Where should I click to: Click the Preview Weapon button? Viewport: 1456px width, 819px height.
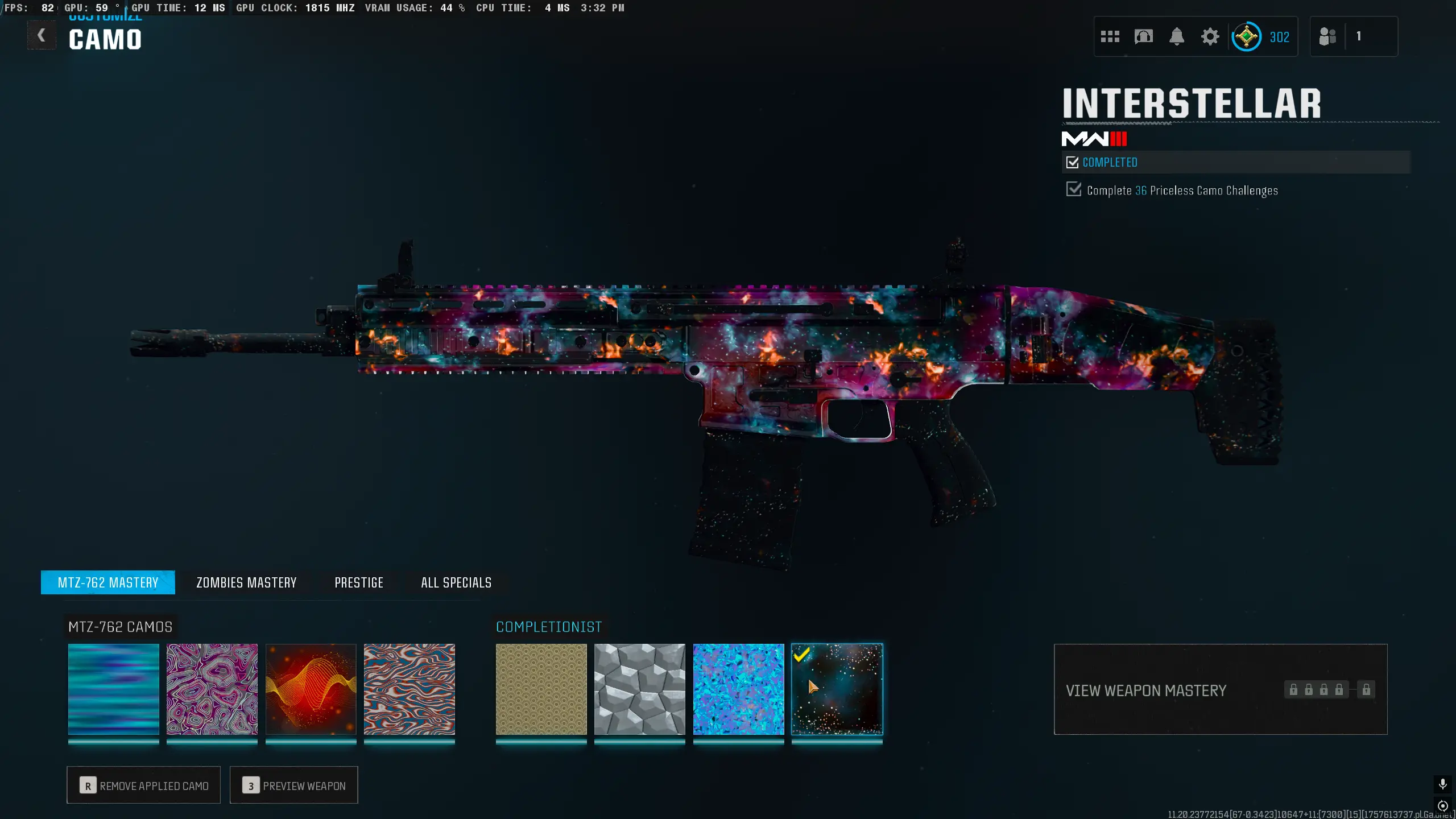(x=294, y=785)
